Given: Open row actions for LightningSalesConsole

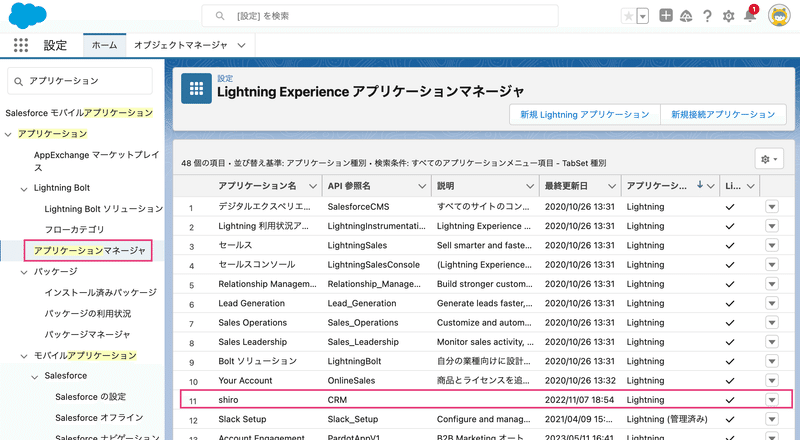Looking at the screenshot, I should pos(772,264).
